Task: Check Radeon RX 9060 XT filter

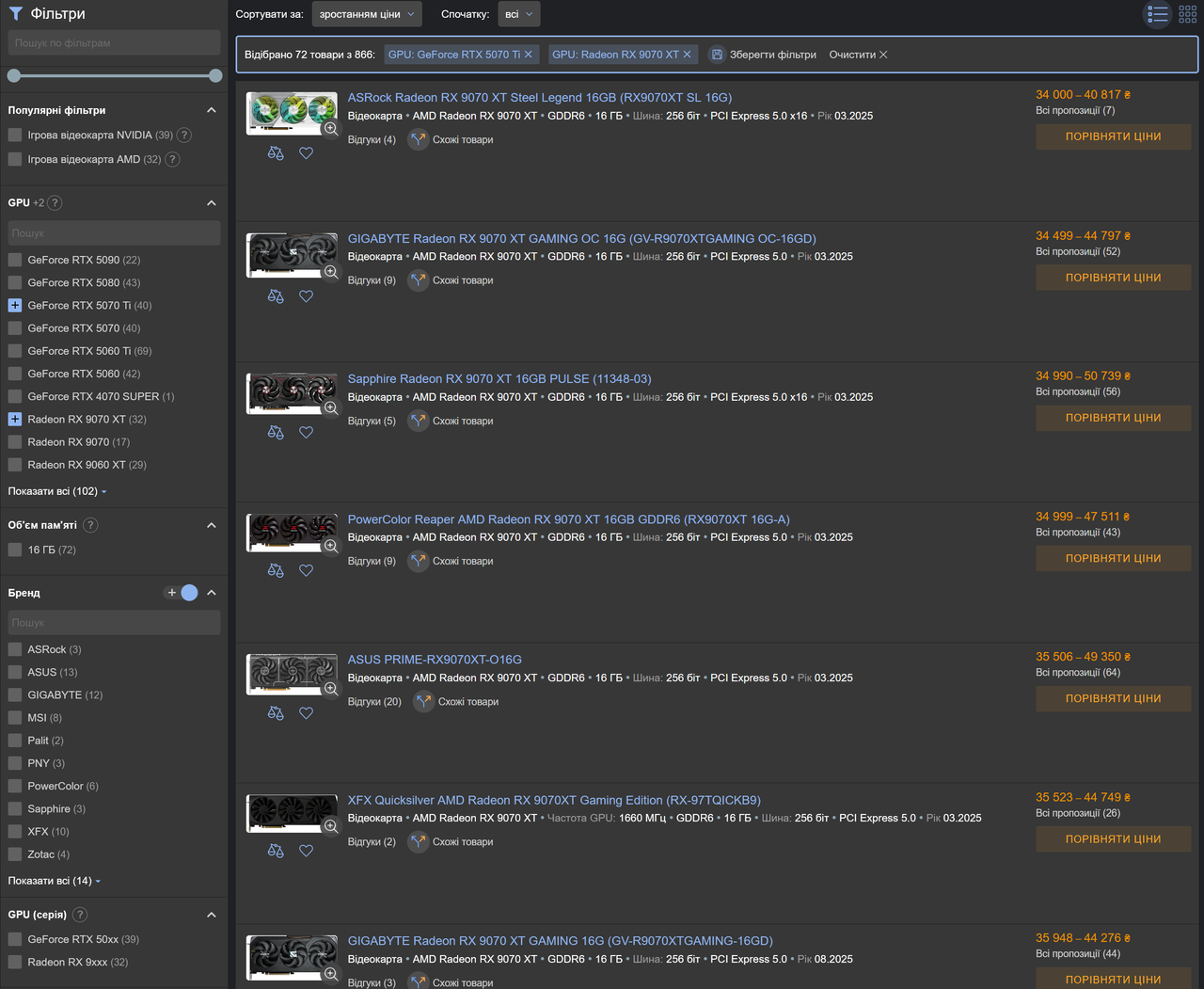Action: 15,465
